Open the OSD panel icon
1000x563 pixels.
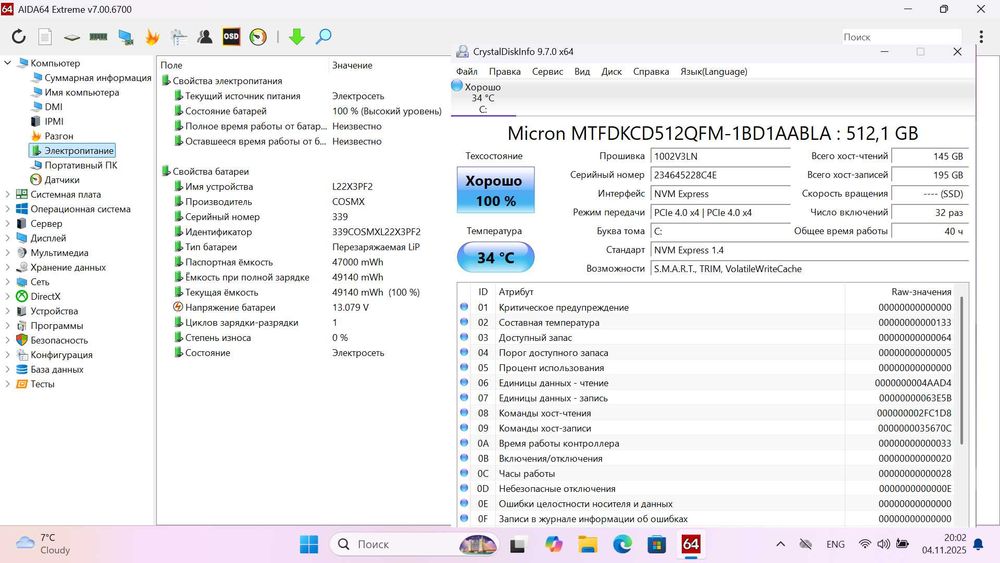tap(231, 37)
